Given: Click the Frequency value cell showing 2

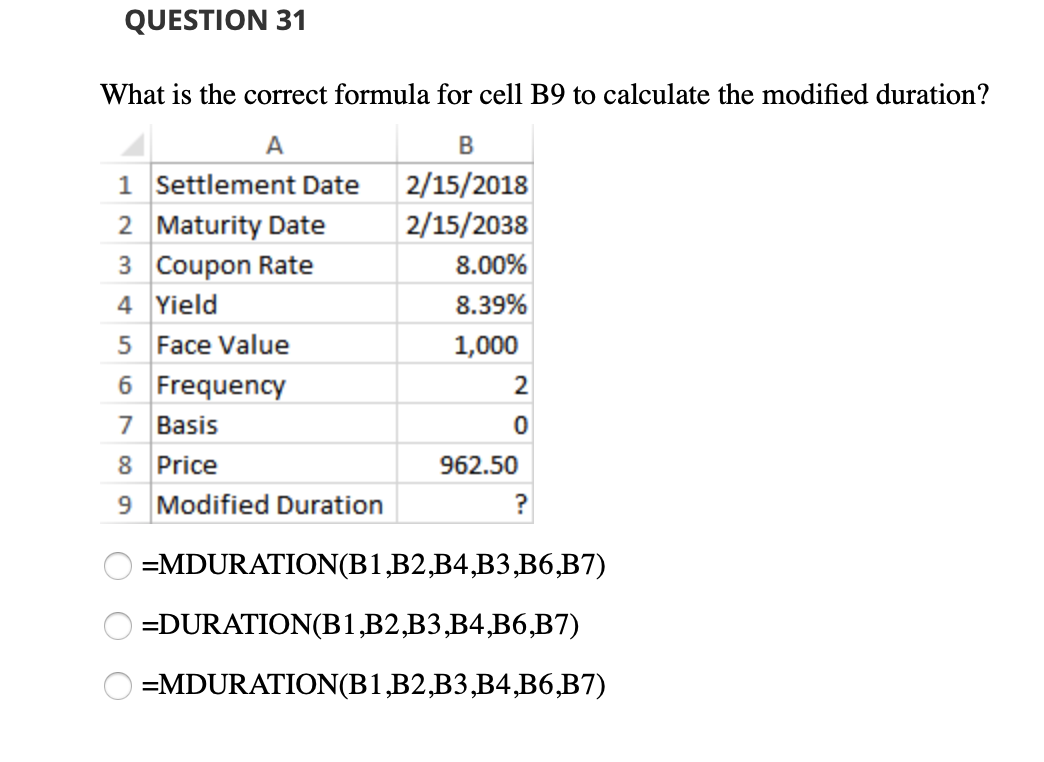Looking at the screenshot, I should click(465, 384).
